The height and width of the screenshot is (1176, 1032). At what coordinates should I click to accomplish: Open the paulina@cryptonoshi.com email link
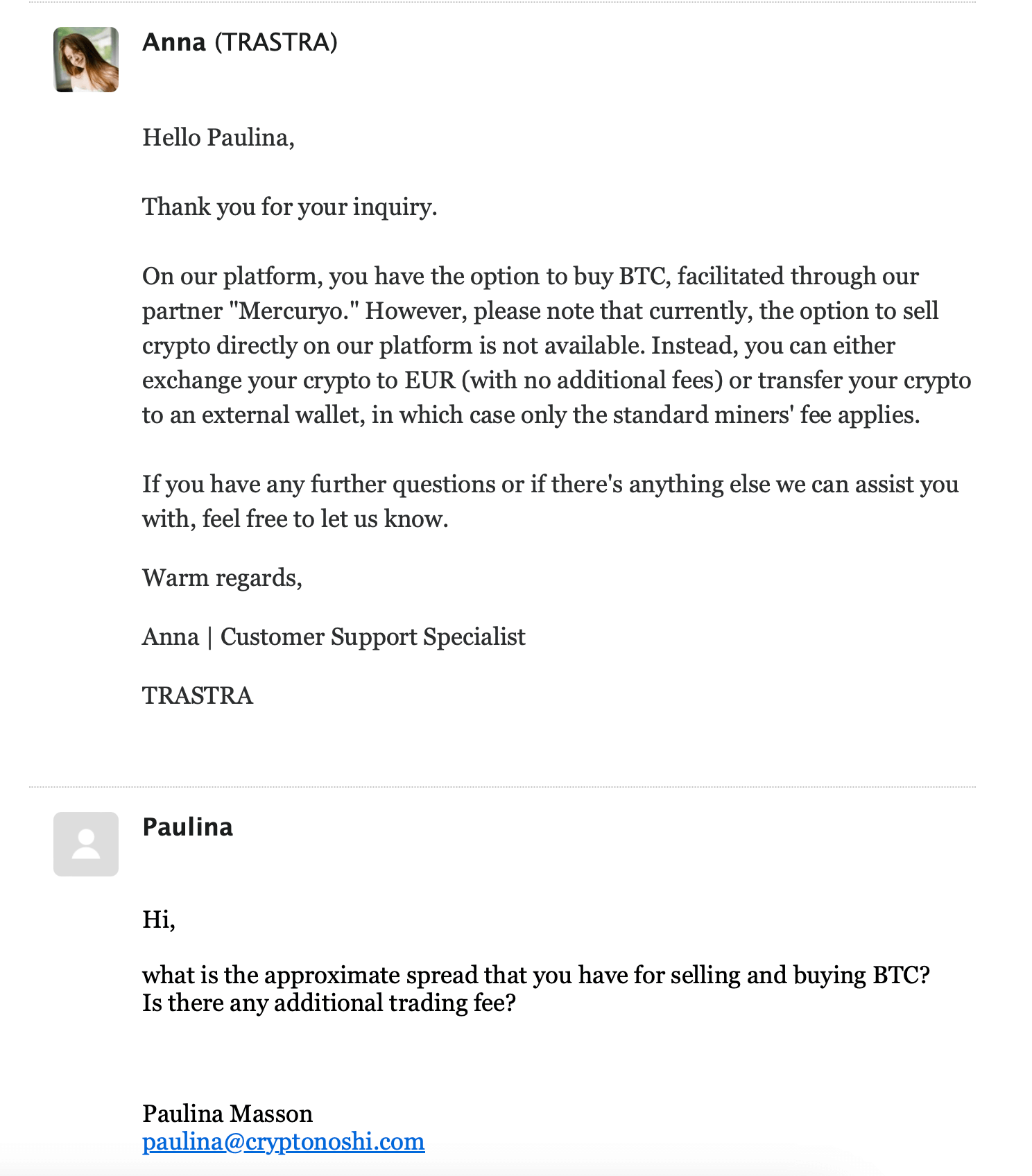[284, 1141]
